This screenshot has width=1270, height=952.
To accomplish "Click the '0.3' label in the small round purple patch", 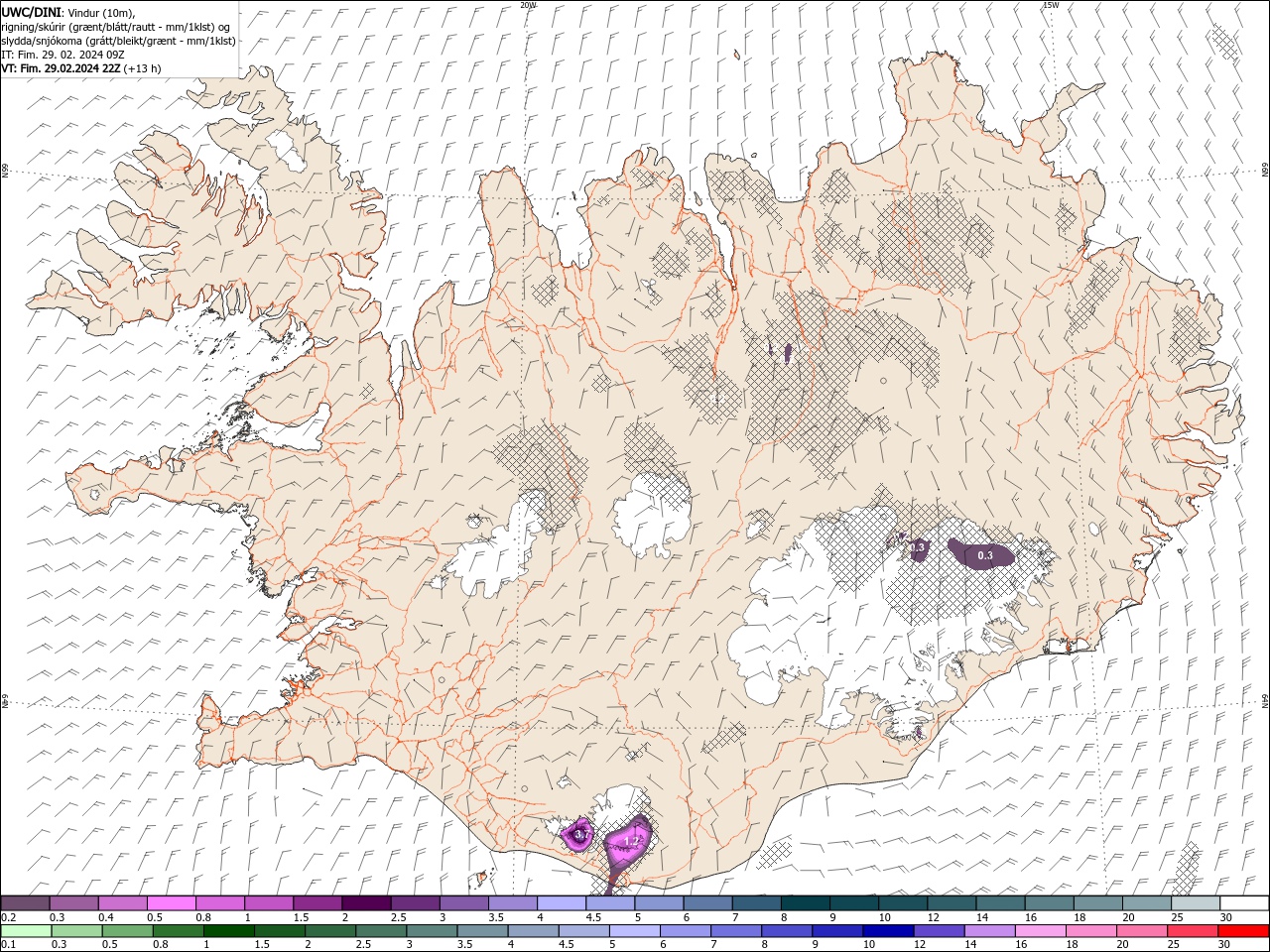I will tap(918, 547).
